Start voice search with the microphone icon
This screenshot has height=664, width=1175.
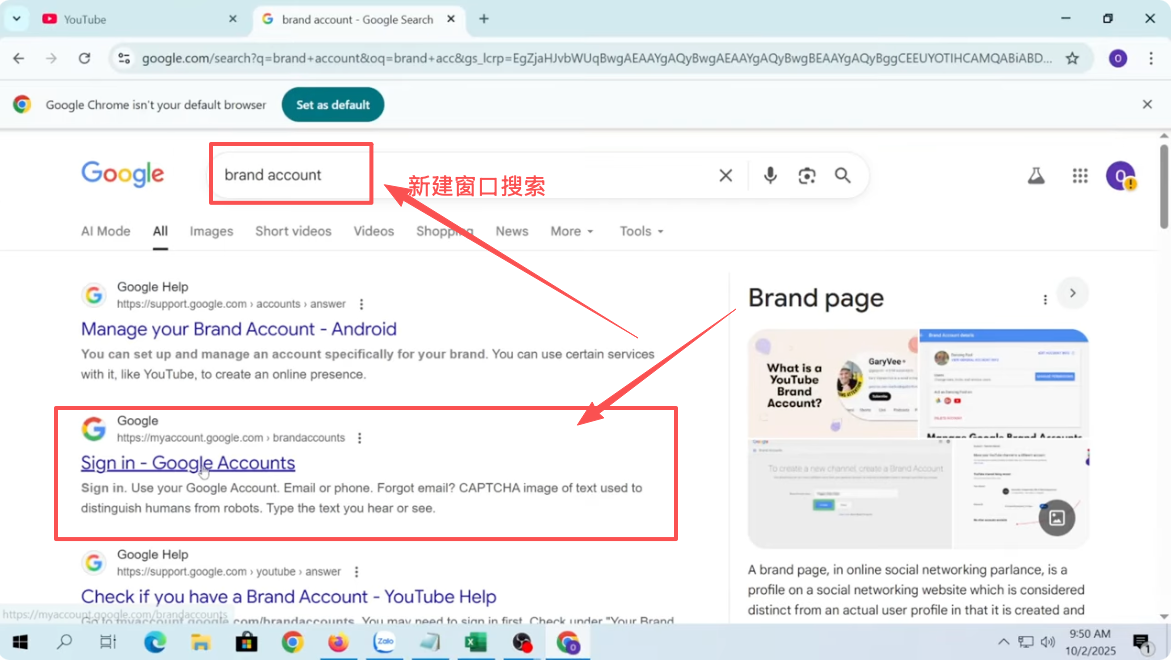coord(772,176)
